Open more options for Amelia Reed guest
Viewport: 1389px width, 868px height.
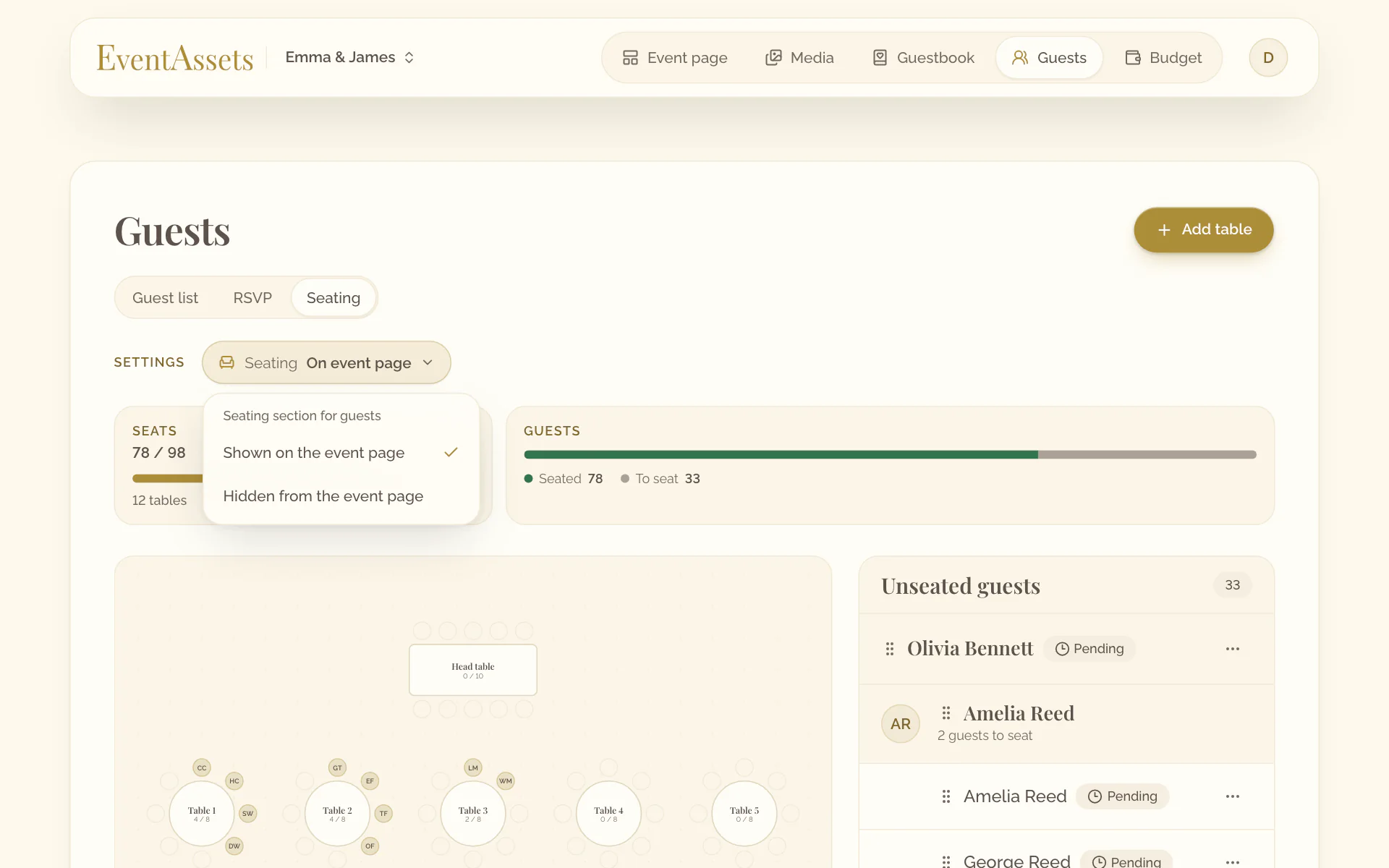1233,796
